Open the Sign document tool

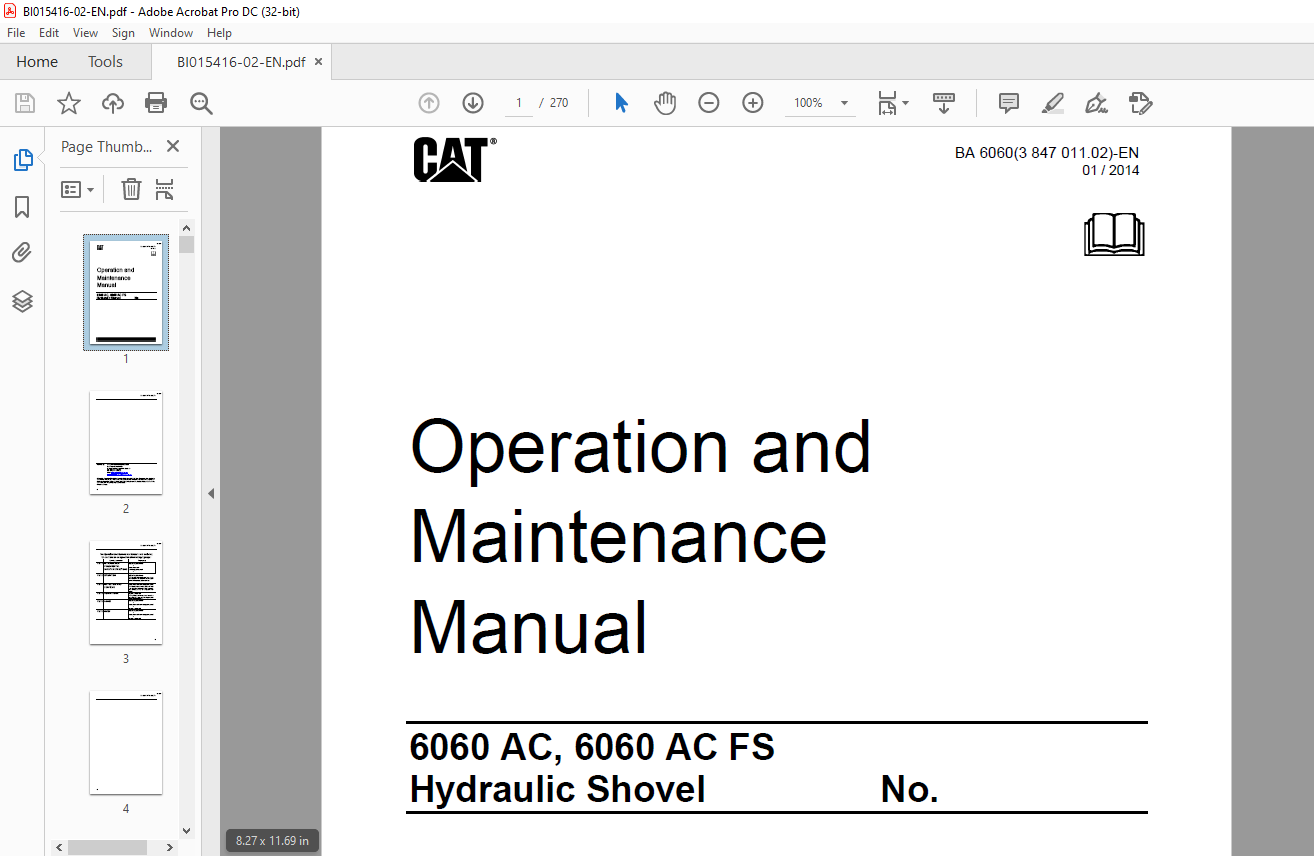tap(1097, 103)
